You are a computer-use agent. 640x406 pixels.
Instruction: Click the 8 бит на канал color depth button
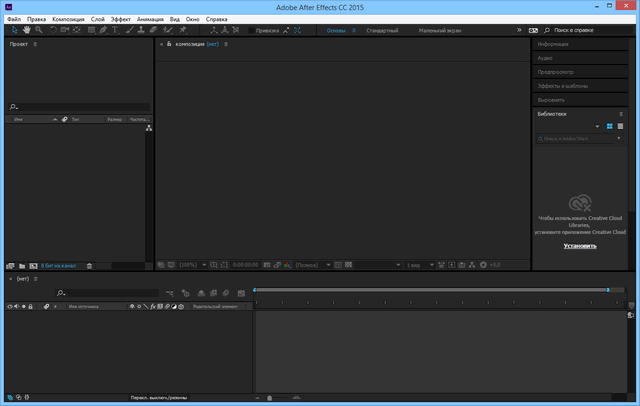tap(58, 266)
